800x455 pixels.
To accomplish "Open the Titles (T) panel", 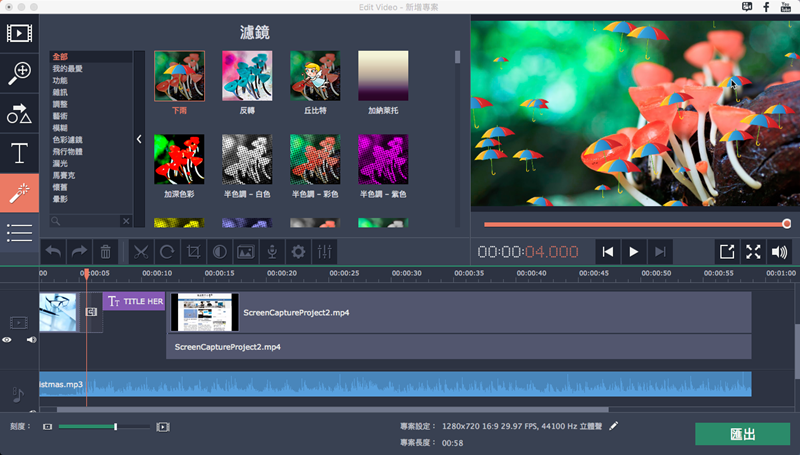I will pyautogui.click(x=19, y=153).
